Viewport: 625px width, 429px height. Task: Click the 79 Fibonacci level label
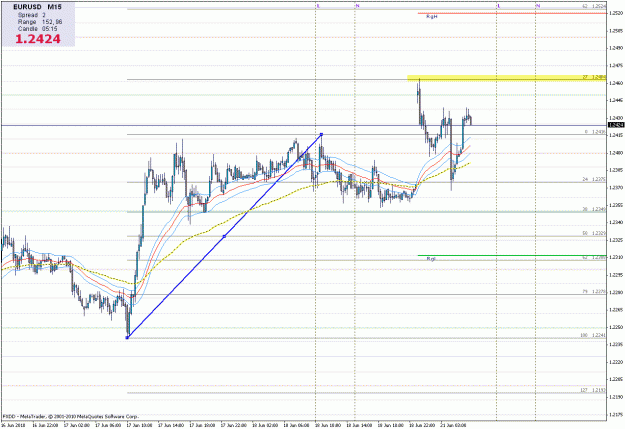tap(594, 292)
